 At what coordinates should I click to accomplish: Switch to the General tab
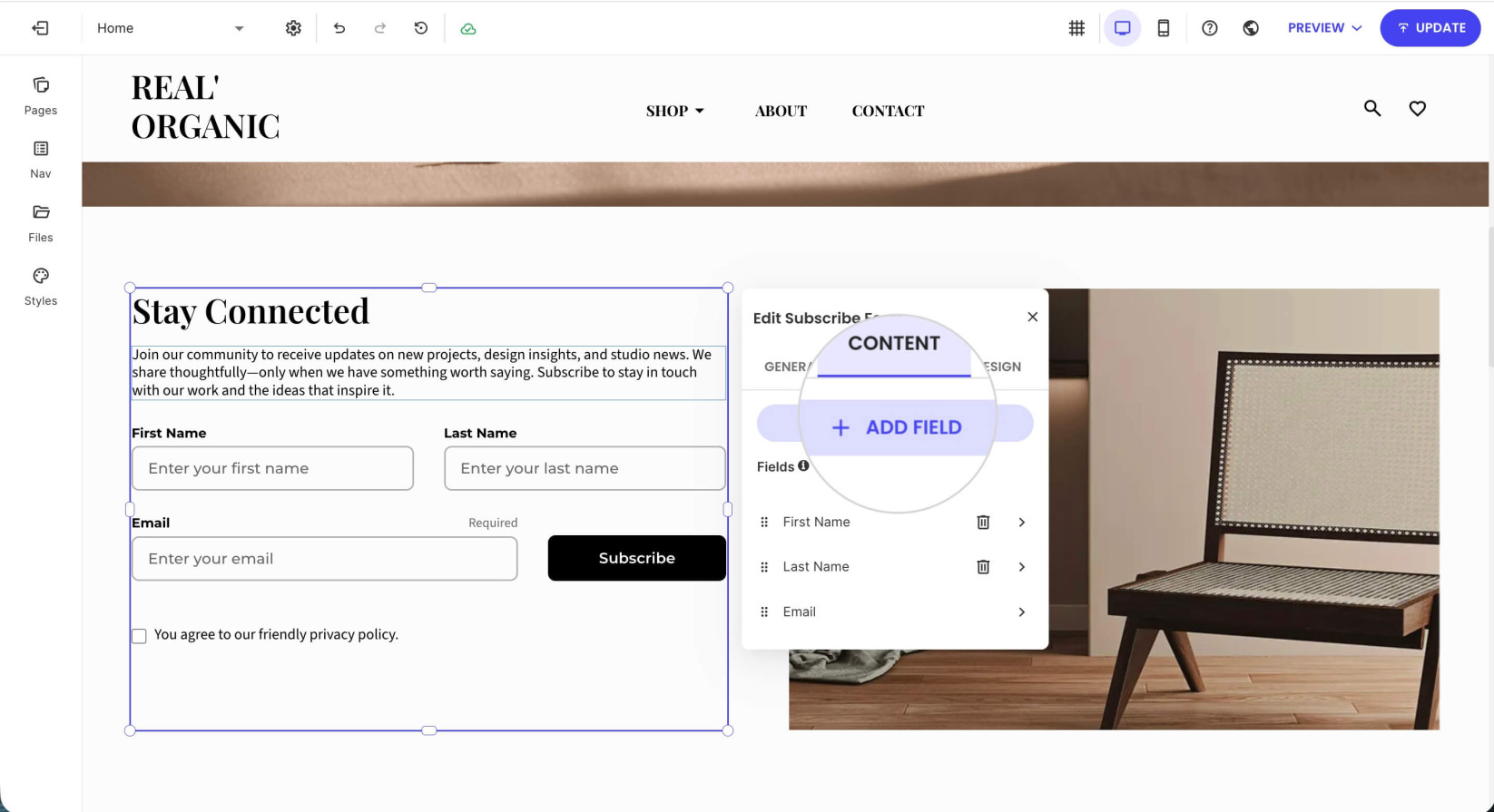coord(786,367)
